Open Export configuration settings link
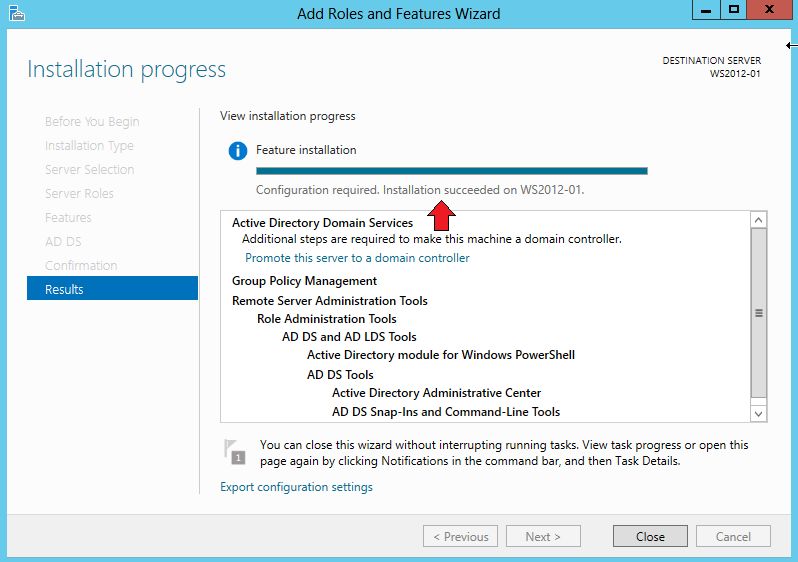Screen dimensions: 798x562 coord(296,487)
